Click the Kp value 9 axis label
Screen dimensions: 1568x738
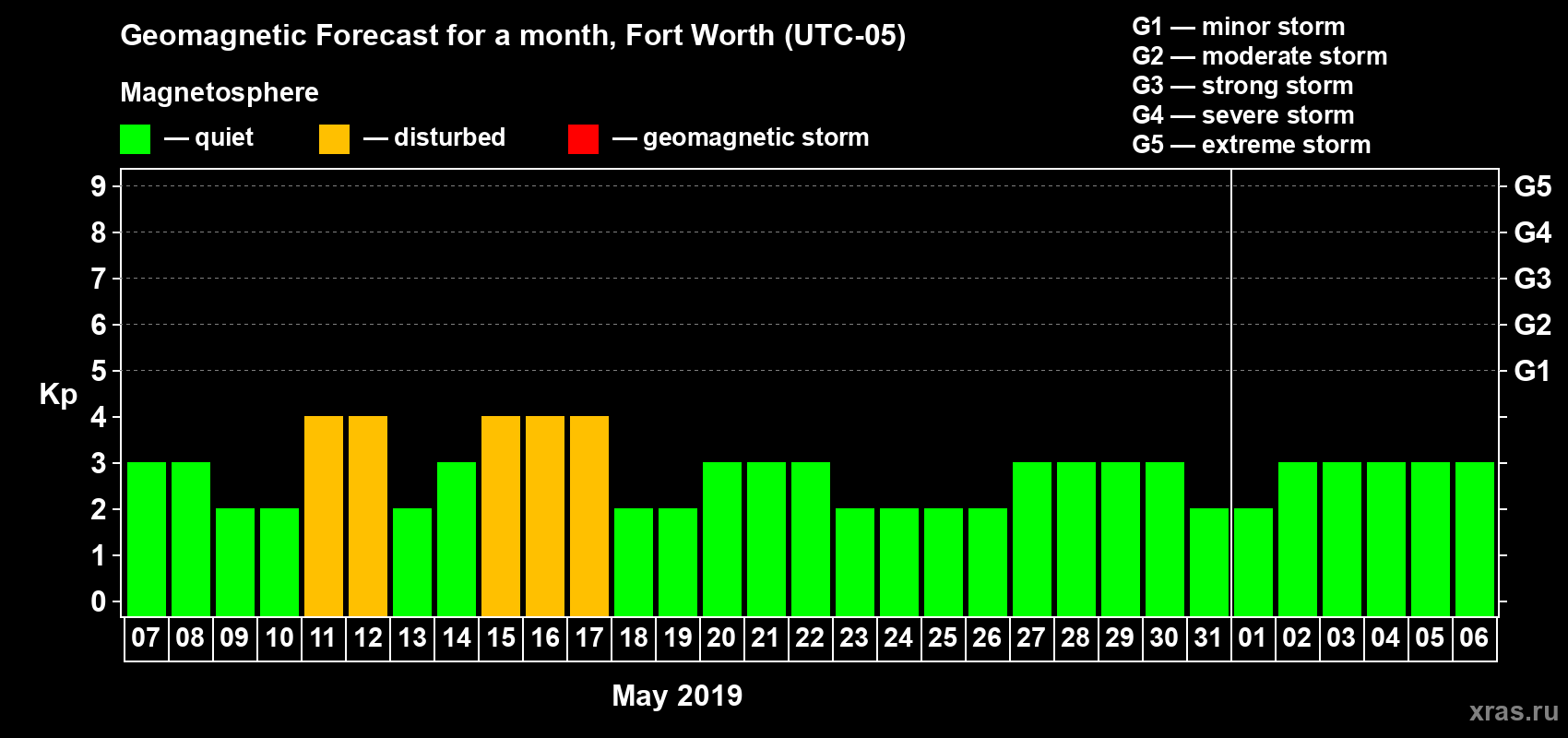99,186
